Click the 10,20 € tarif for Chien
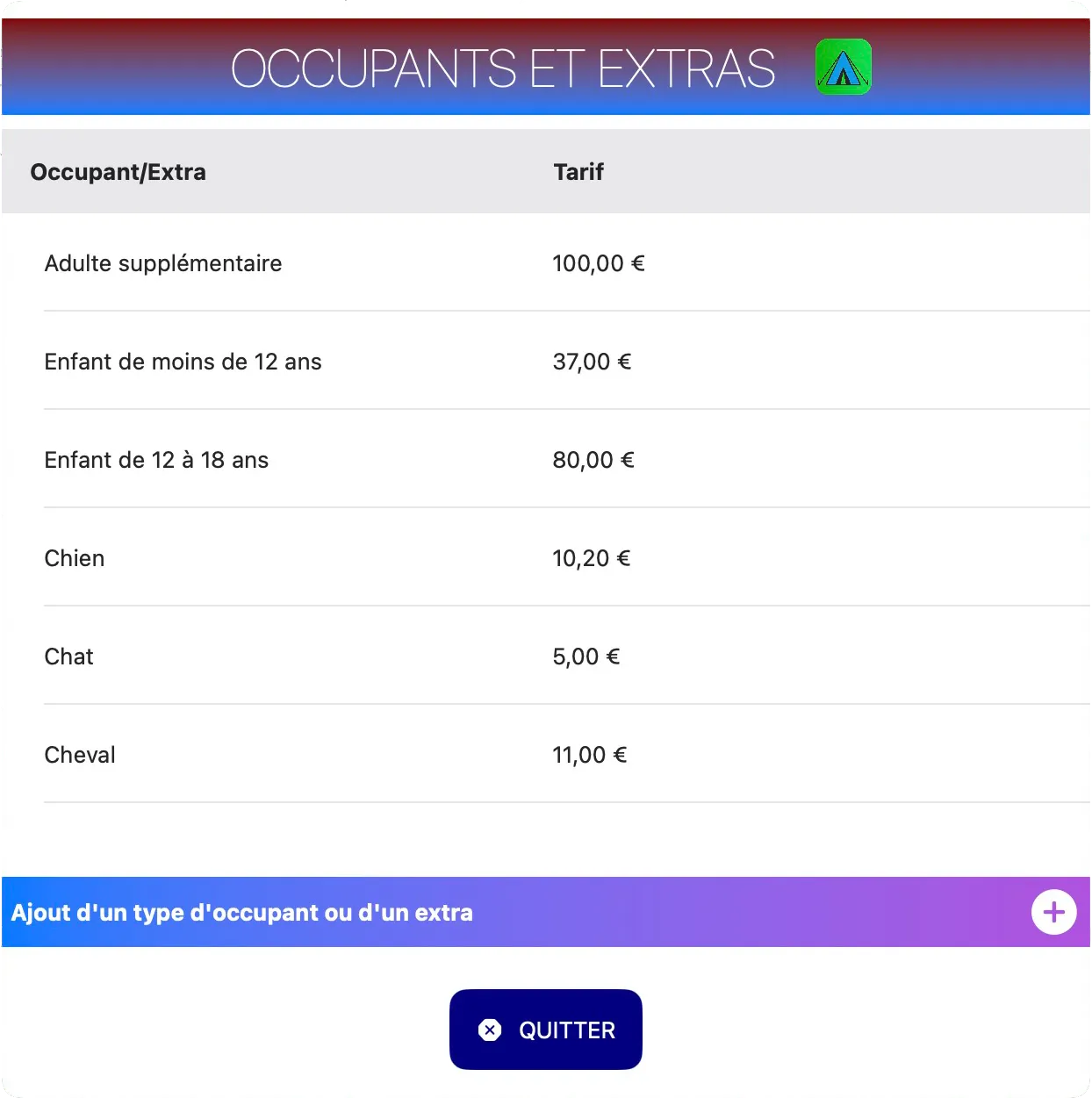 pyautogui.click(x=591, y=558)
